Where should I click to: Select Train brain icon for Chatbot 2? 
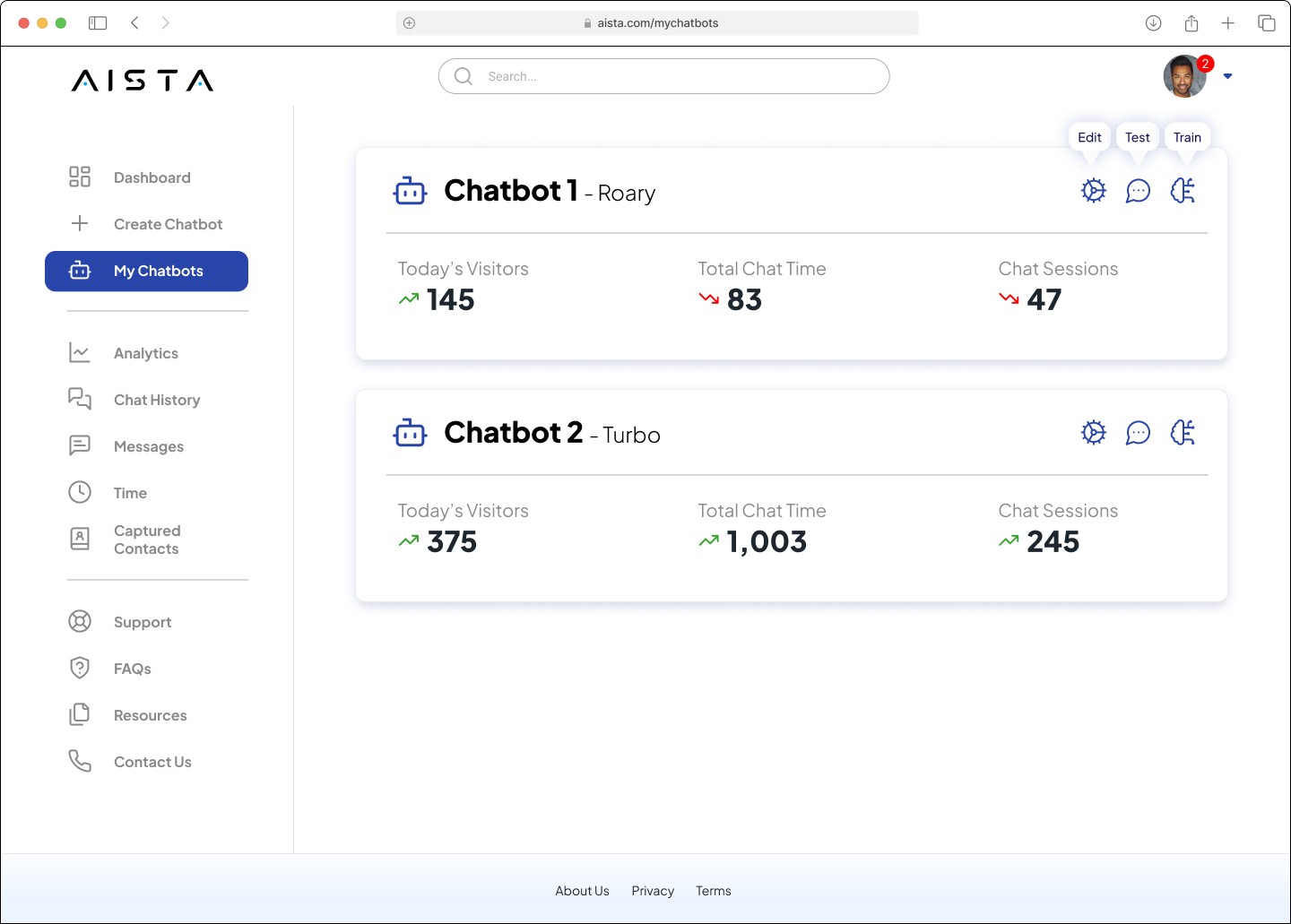click(1183, 433)
